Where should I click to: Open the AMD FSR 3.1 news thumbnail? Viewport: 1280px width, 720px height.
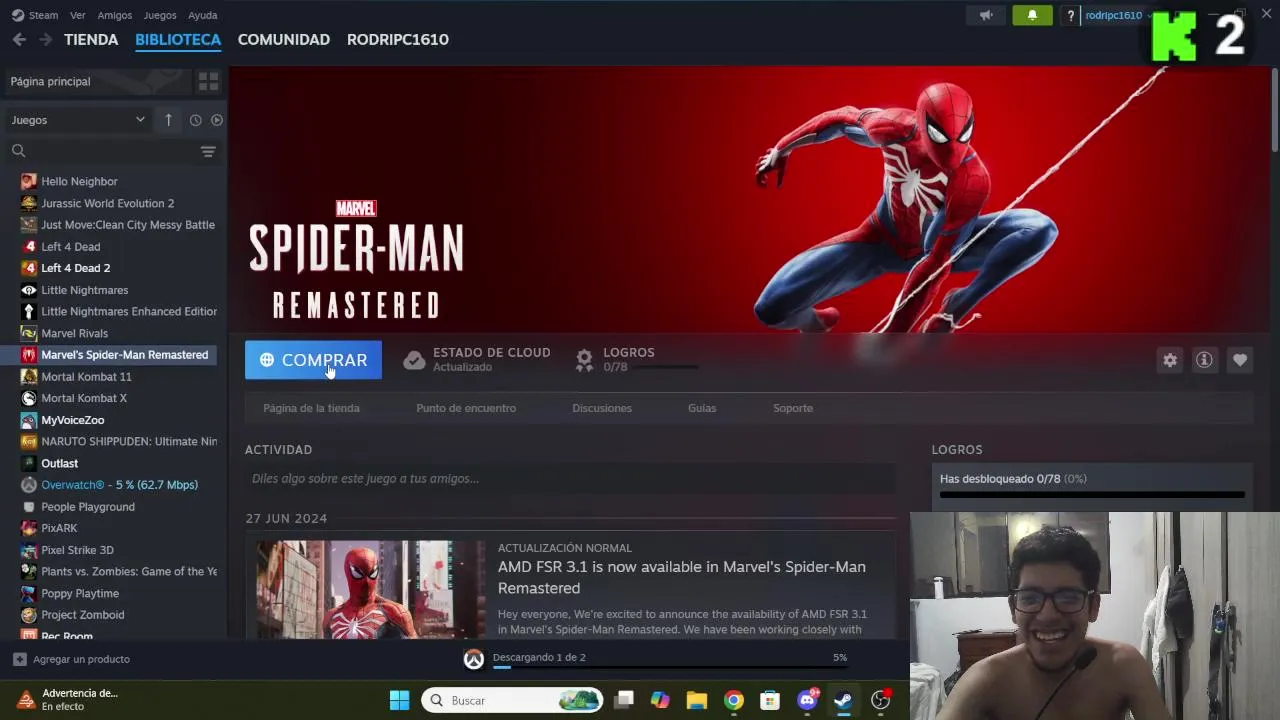pos(370,589)
